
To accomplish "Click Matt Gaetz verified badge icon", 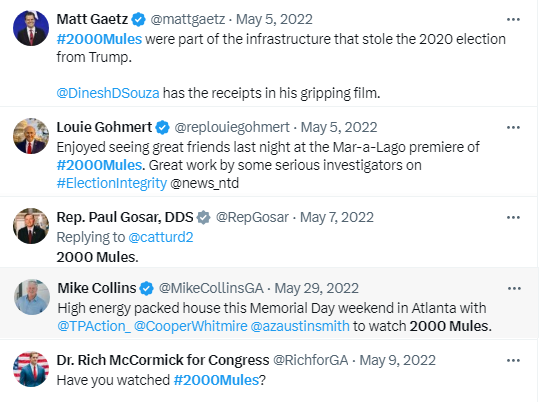I will (x=139, y=20).
